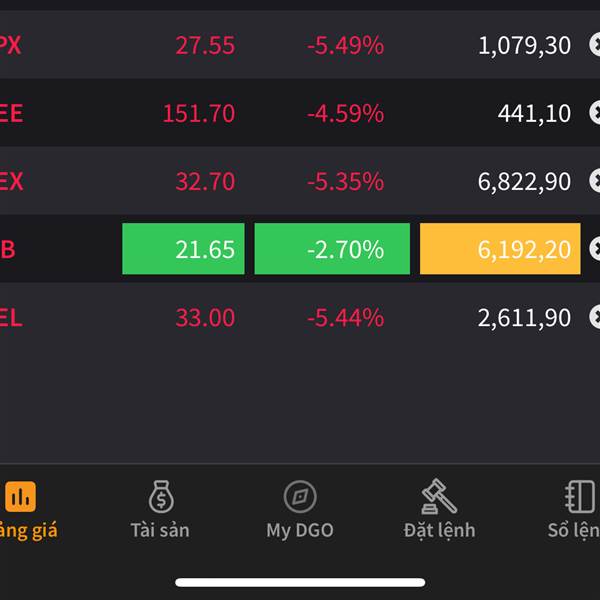
Task: Tap the Đặt lệnh gavel icon
Action: coord(439,495)
